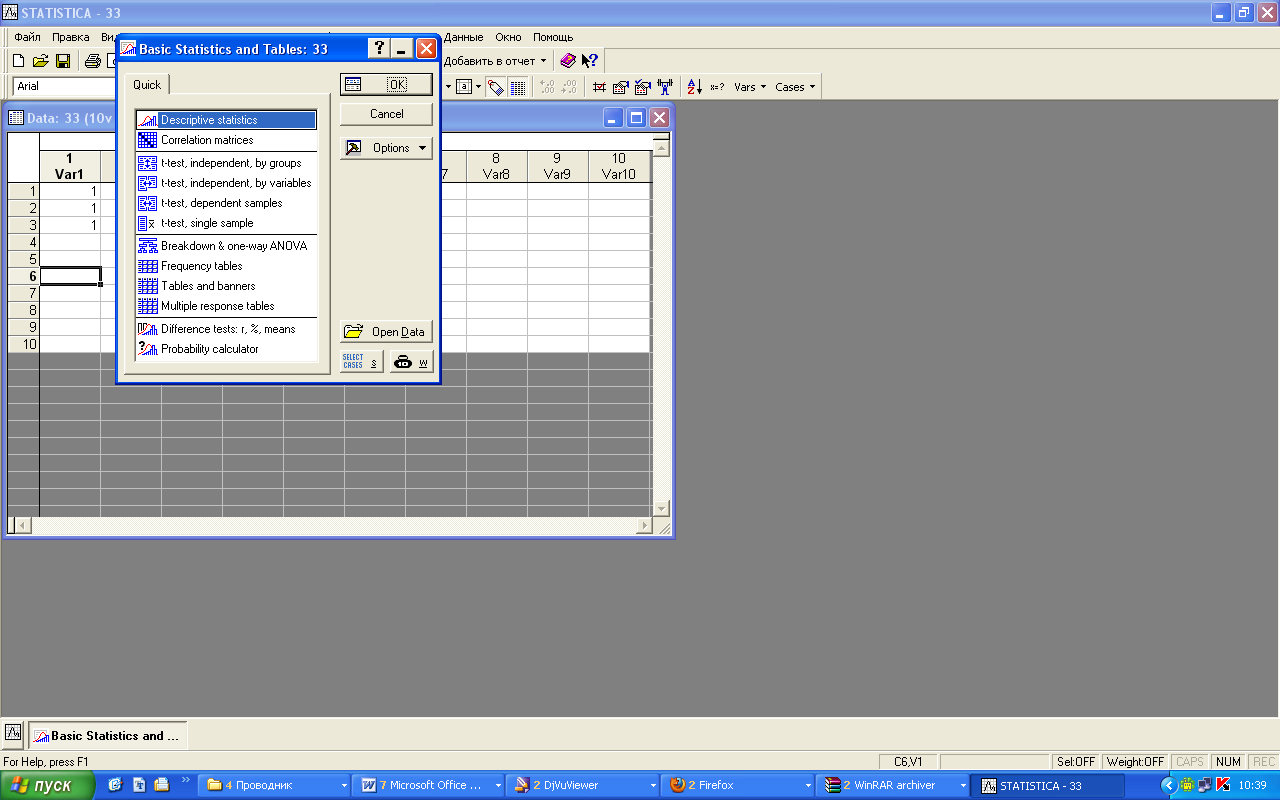Viewport: 1280px width, 800px height.
Task: Open the Правка menu
Action: 71,37
